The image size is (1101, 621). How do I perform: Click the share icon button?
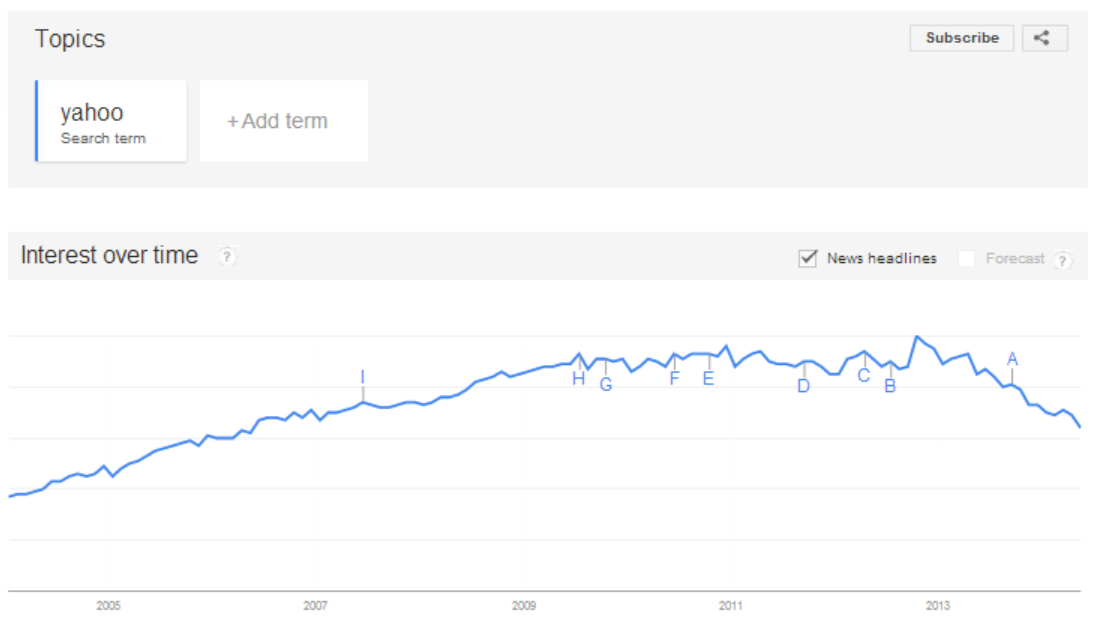tap(1044, 38)
